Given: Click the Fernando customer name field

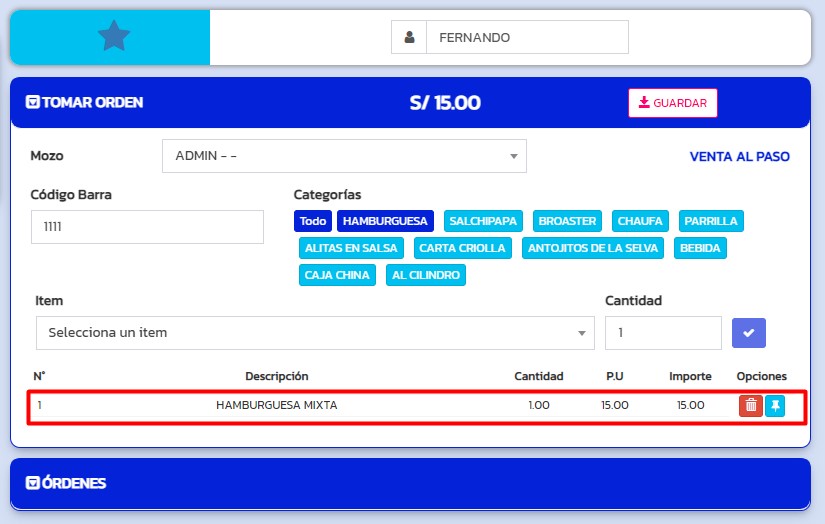Looking at the screenshot, I should (x=527, y=38).
